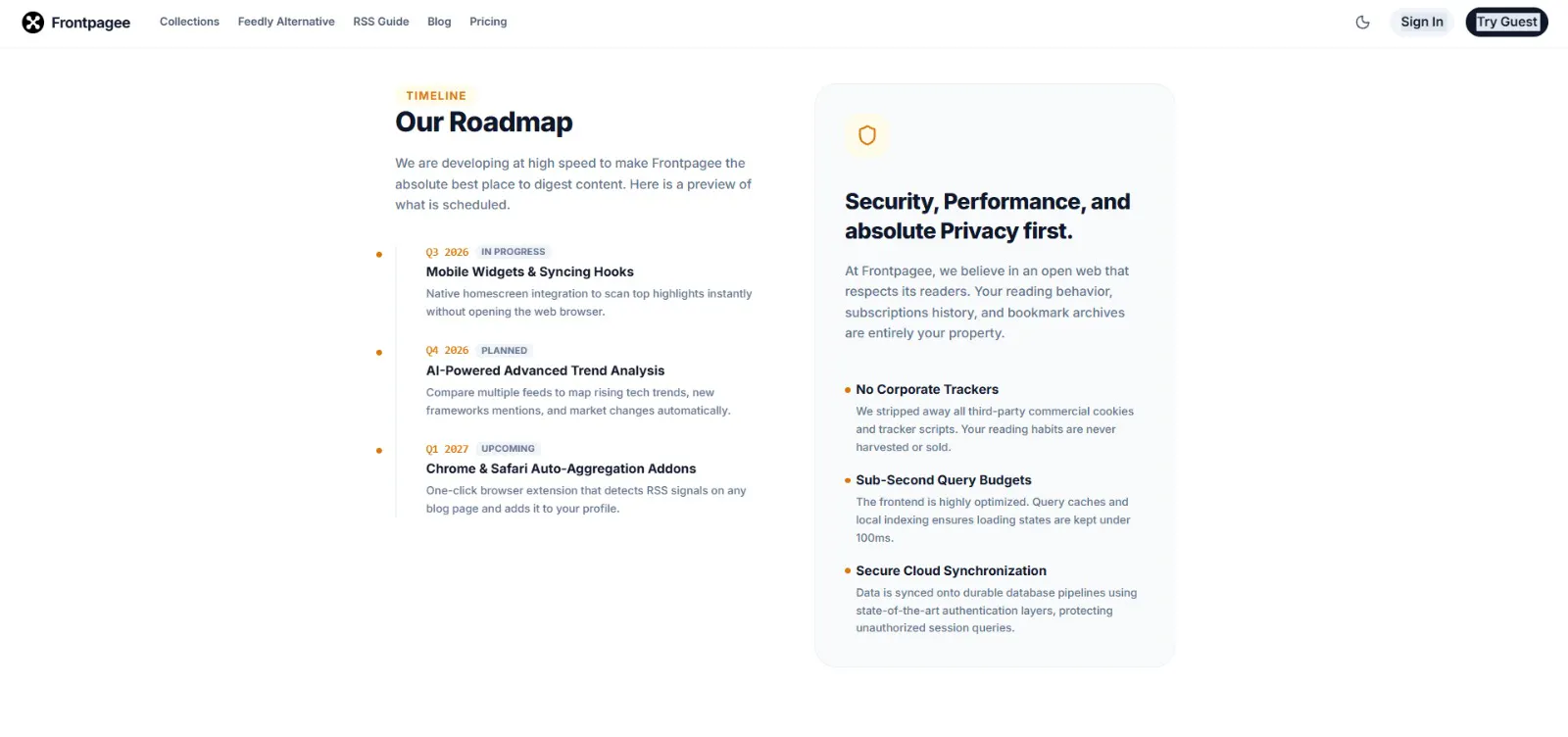The width and height of the screenshot is (1568, 737).
Task: Click "Mobile Widgets & Syncing Hooks" title
Action: pos(529,271)
